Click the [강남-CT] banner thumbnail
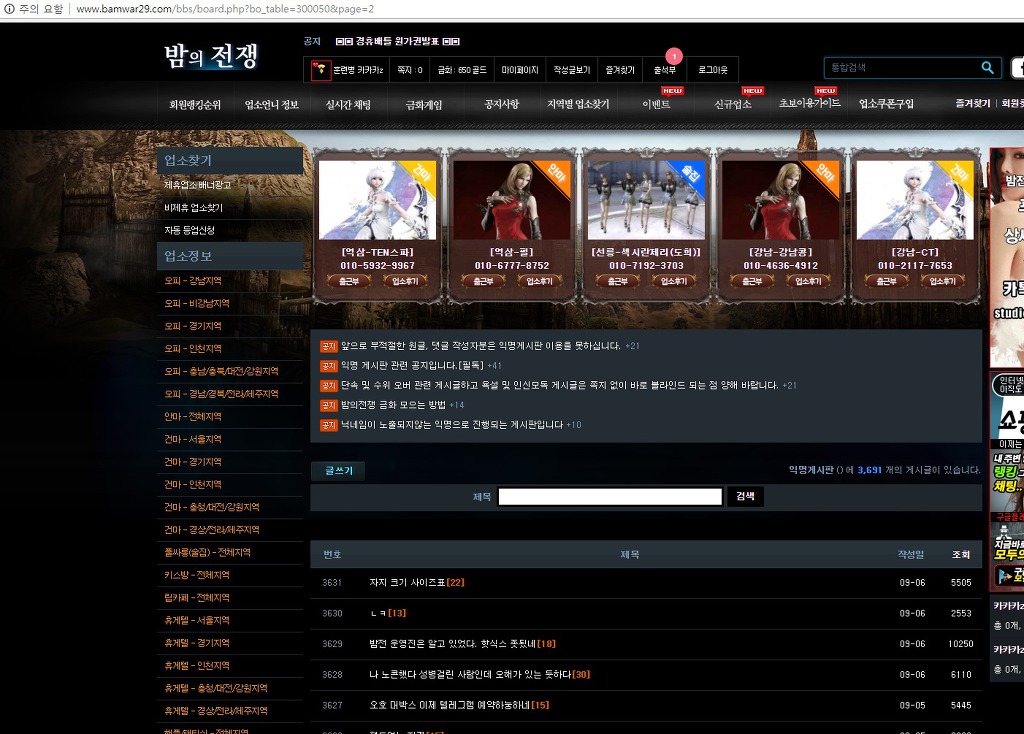1024x734 pixels. [x=915, y=200]
